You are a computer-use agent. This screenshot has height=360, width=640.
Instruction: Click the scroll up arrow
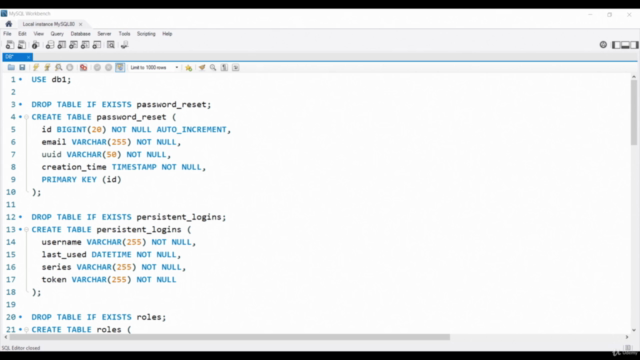633,76
